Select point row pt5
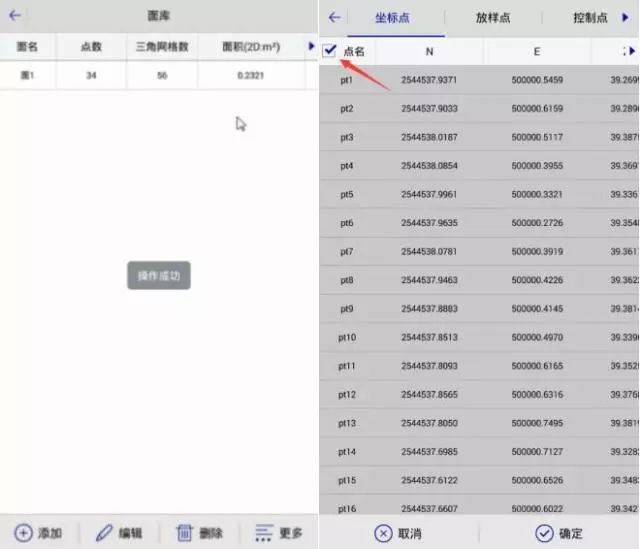The image size is (640, 549). [x=479, y=194]
